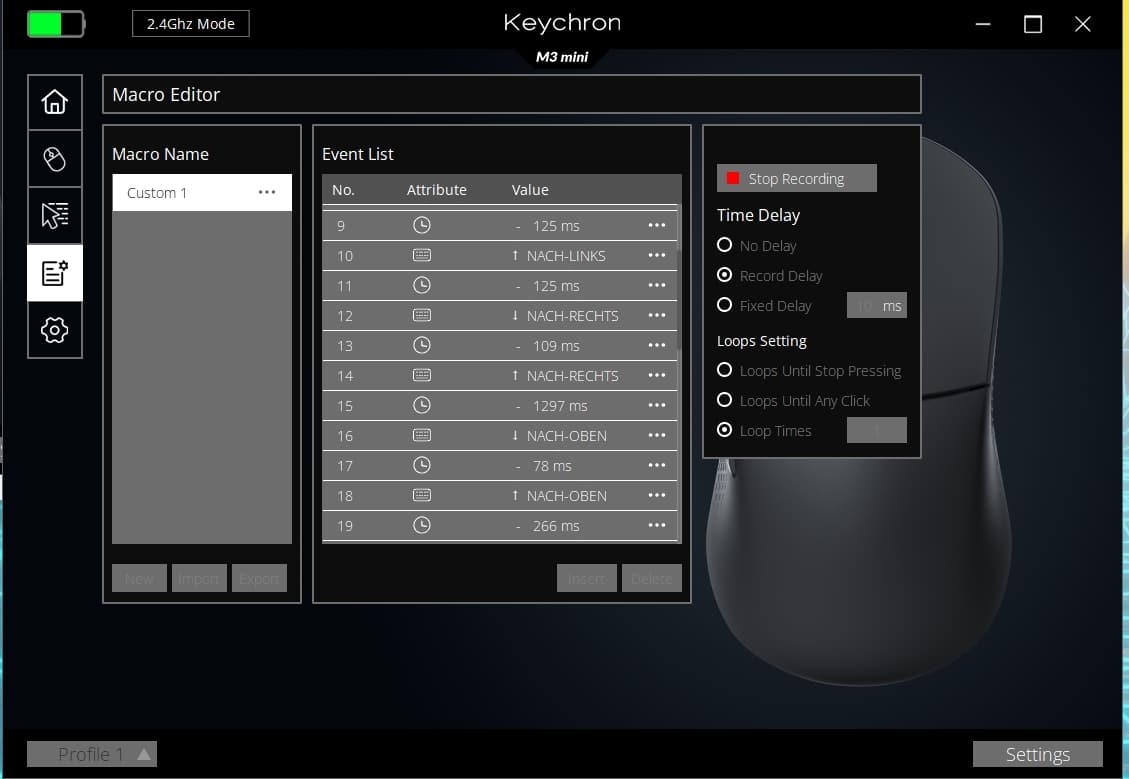Open the options menu for Custom 1 macro
Image resolution: width=1129 pixels, height=779 pixels.
(x=267, y=192)
